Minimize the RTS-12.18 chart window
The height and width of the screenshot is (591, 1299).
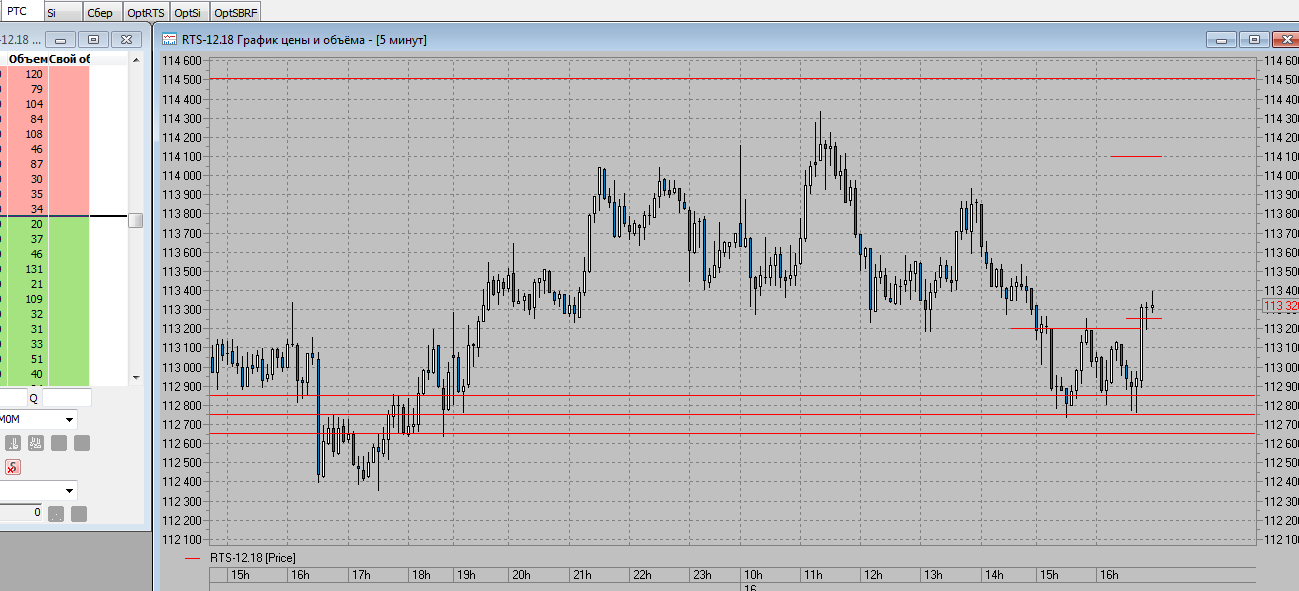click(x=1221, y=39)
